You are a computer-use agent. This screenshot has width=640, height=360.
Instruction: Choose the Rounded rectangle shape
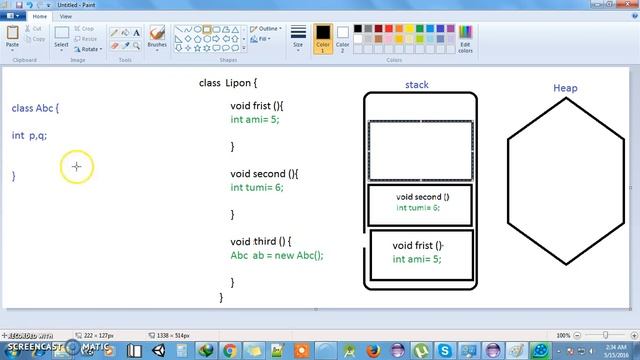point(216,29)
